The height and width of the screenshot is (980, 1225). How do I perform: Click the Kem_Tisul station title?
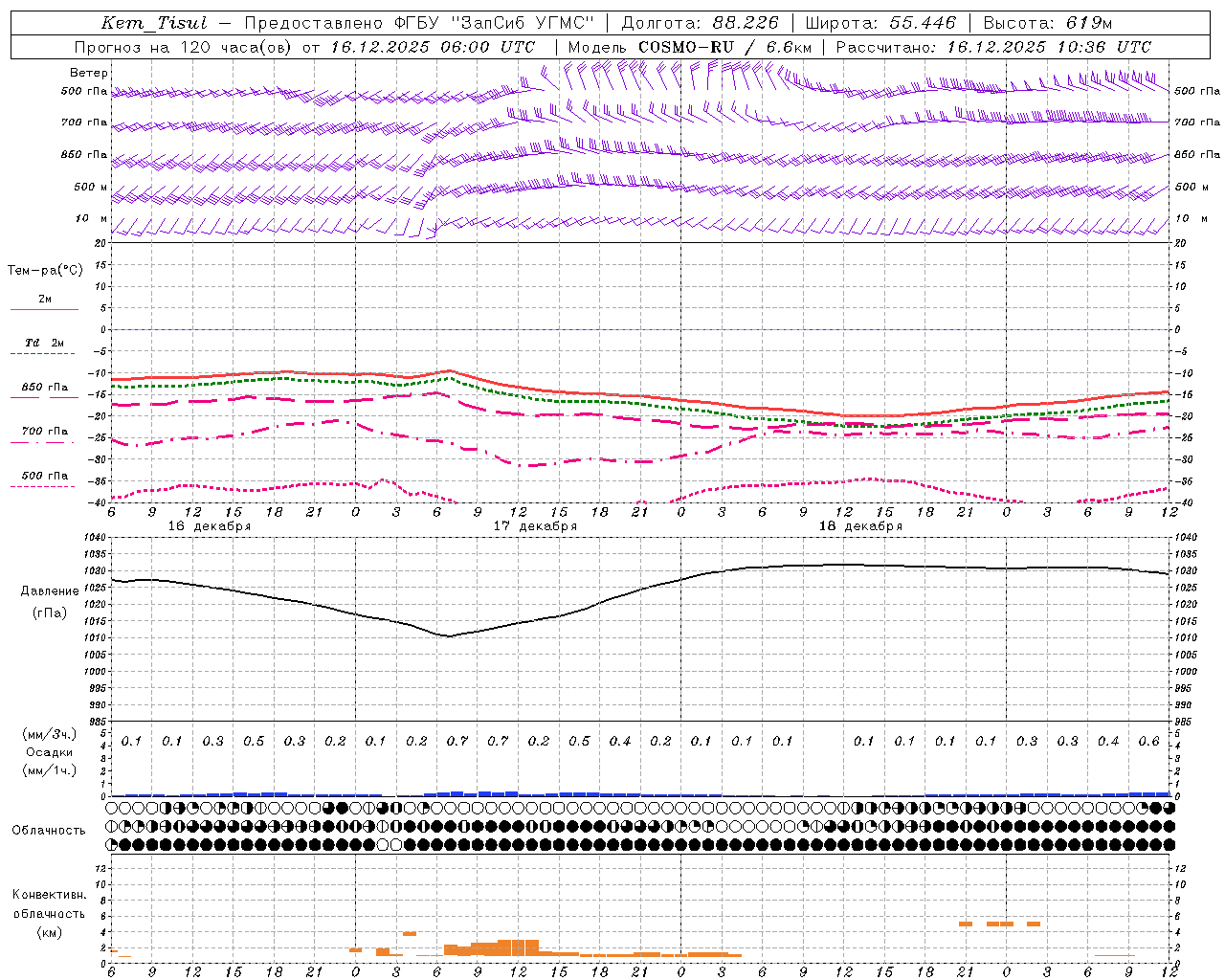pos(154,23)
